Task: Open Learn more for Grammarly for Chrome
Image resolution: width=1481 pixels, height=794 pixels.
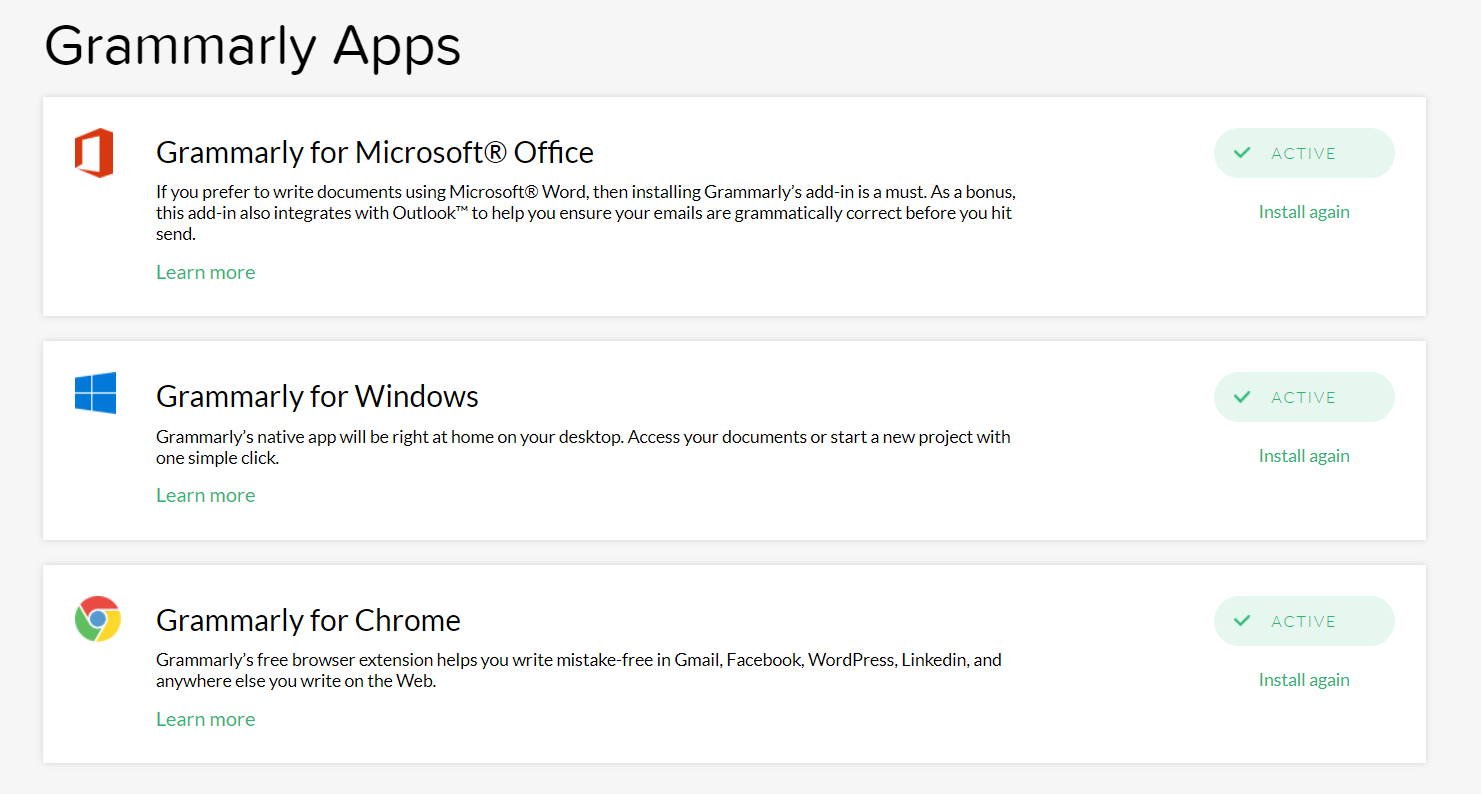Action: tap(206, 719)
